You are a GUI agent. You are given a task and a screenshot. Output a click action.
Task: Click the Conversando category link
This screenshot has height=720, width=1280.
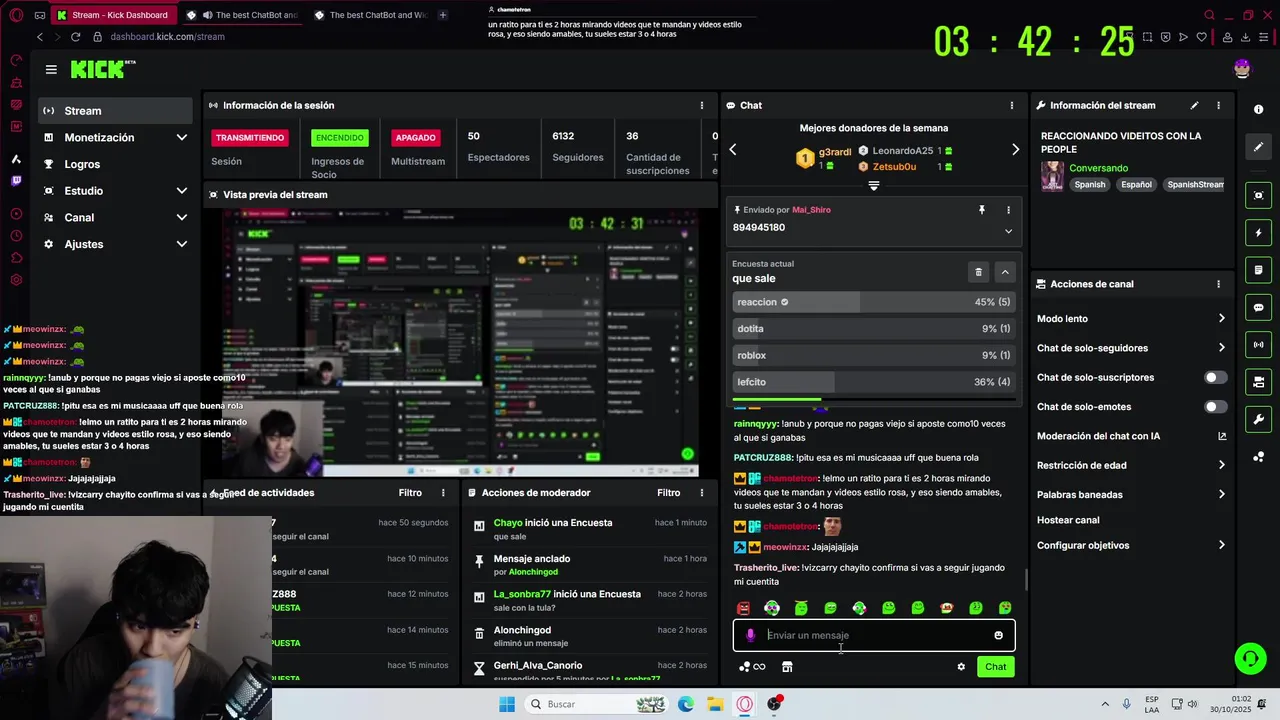click(1098, 168)
